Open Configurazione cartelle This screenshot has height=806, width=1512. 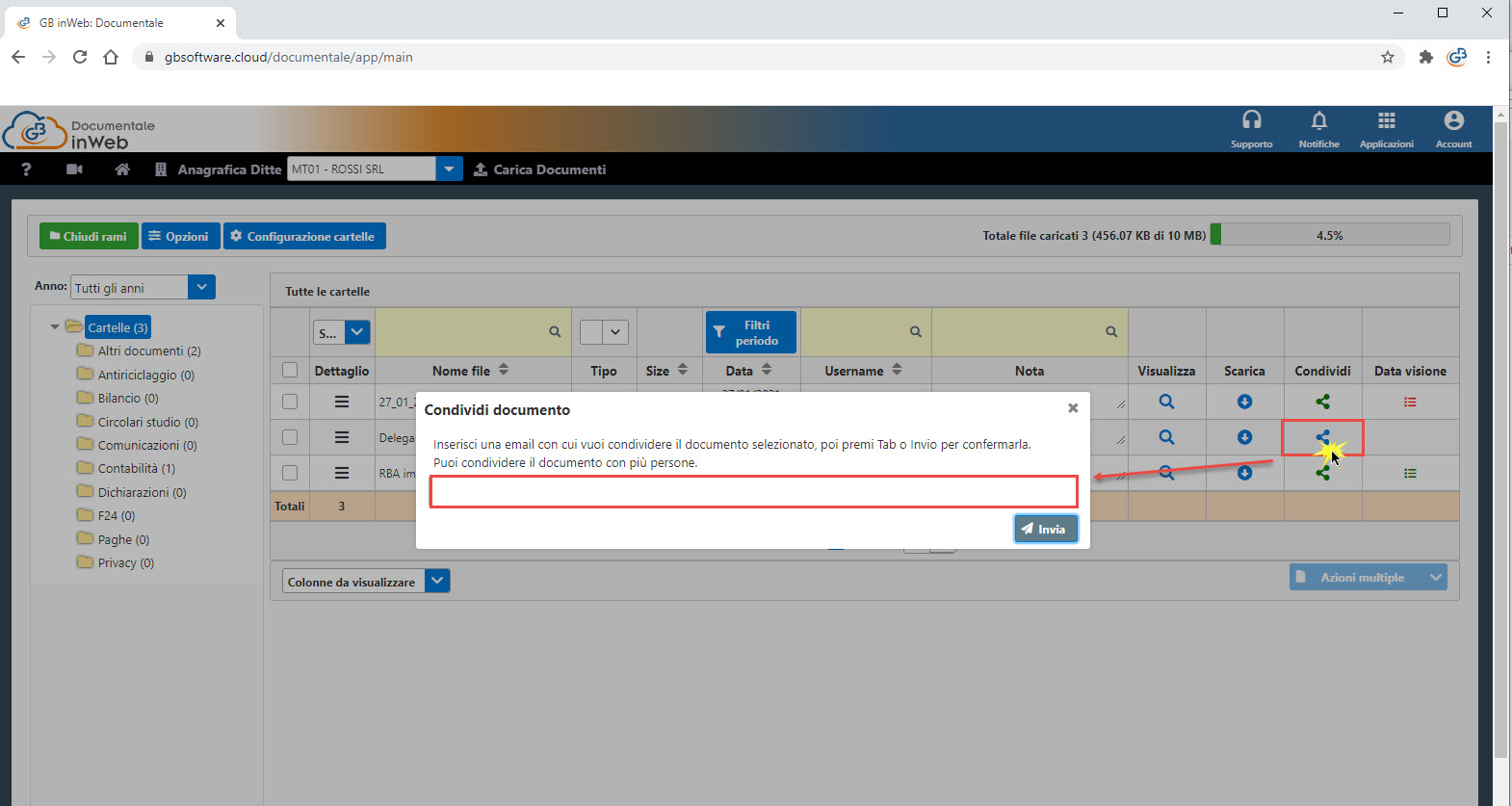click(304, 236)
